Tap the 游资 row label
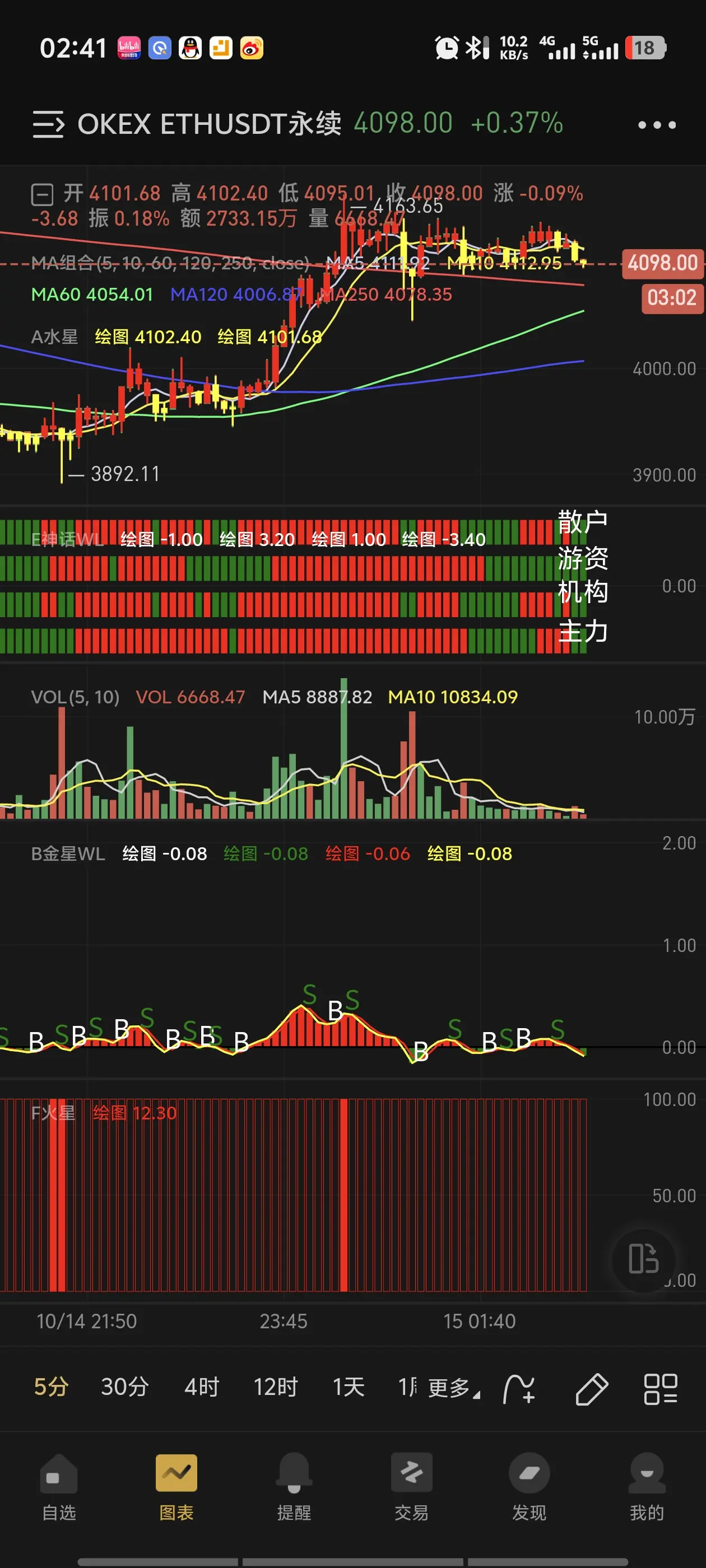Viewport: 706px width, 1568px height. (583, 558)
